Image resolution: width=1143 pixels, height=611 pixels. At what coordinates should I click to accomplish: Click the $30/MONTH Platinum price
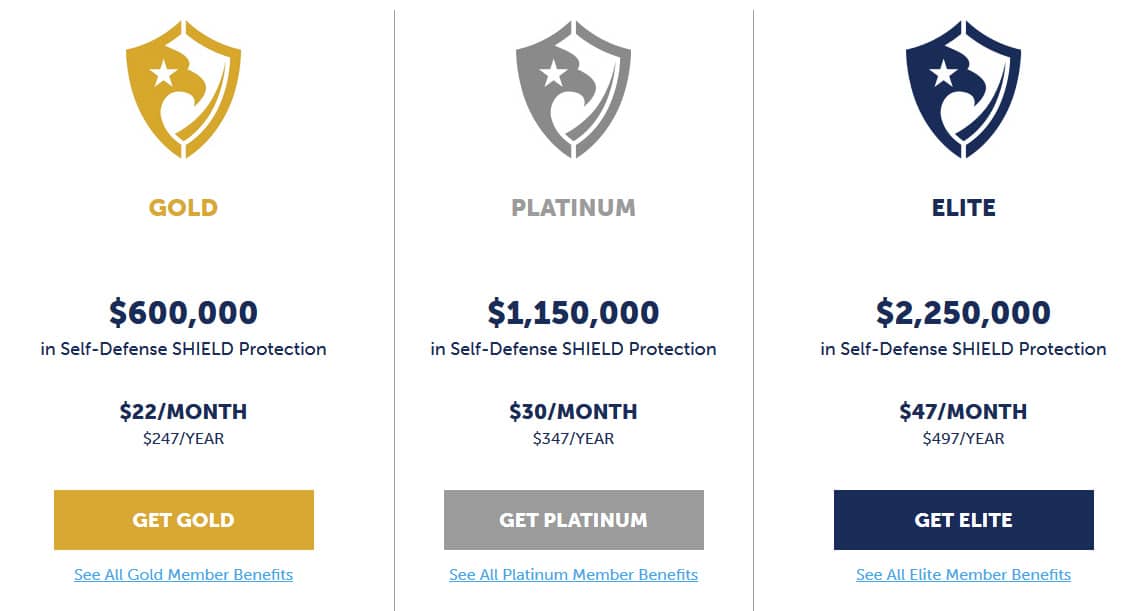[573, 411]
